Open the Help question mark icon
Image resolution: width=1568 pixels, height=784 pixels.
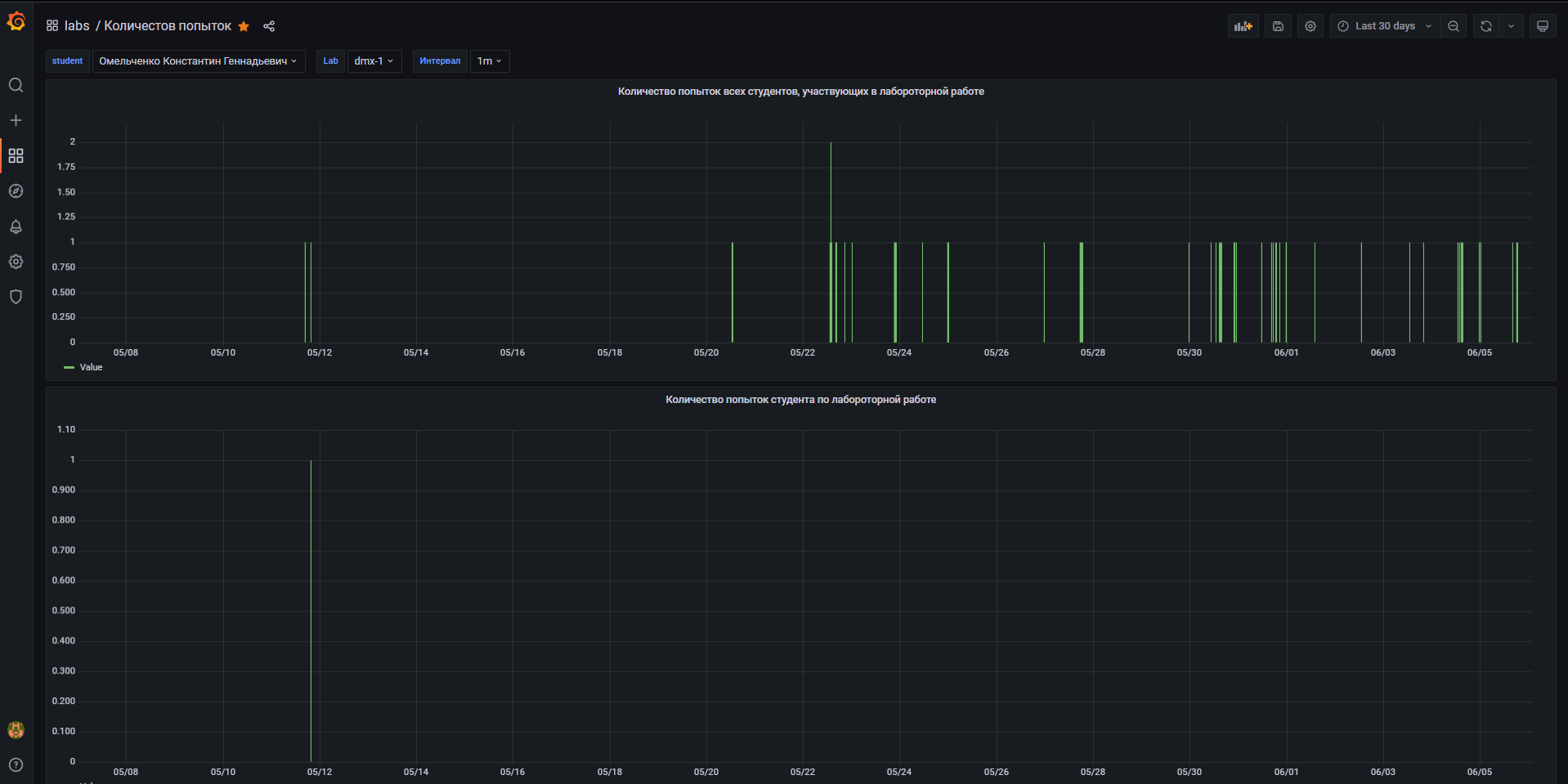16,765
